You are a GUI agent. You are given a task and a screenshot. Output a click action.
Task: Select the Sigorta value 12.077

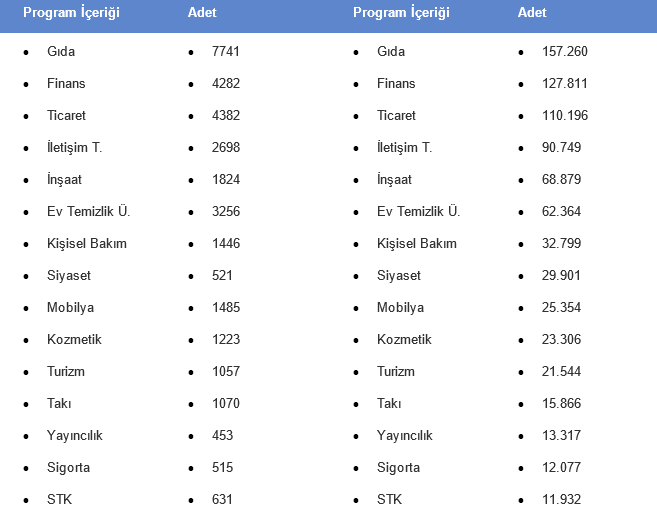pyautogui.click(x=561, y=467)
